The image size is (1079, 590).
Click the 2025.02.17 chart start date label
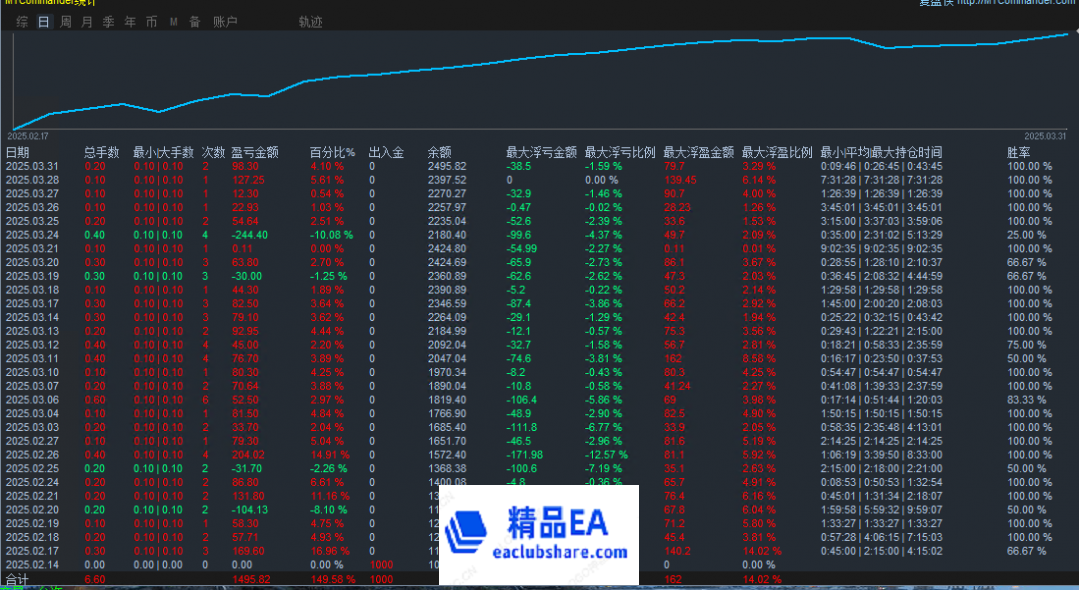pos(28,136)
